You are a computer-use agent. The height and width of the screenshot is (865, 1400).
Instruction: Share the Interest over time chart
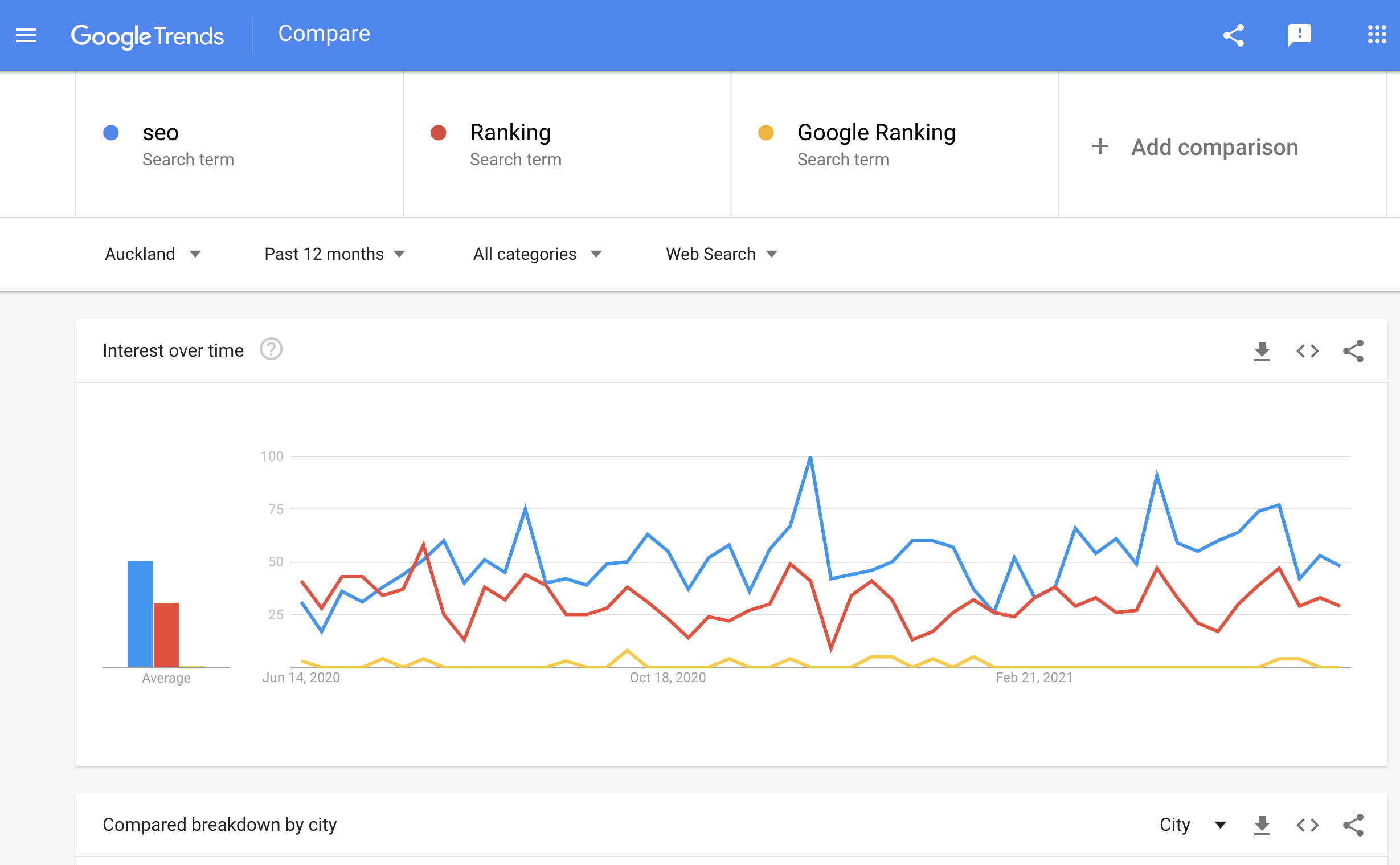point(1354,350)
